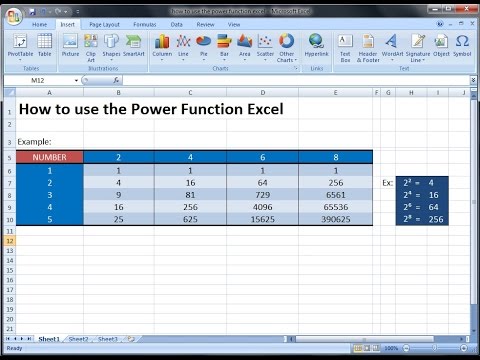Insert a Bar chart
Image resolution: width=480 pixels, height=360 pixels.
coord(224,48)
